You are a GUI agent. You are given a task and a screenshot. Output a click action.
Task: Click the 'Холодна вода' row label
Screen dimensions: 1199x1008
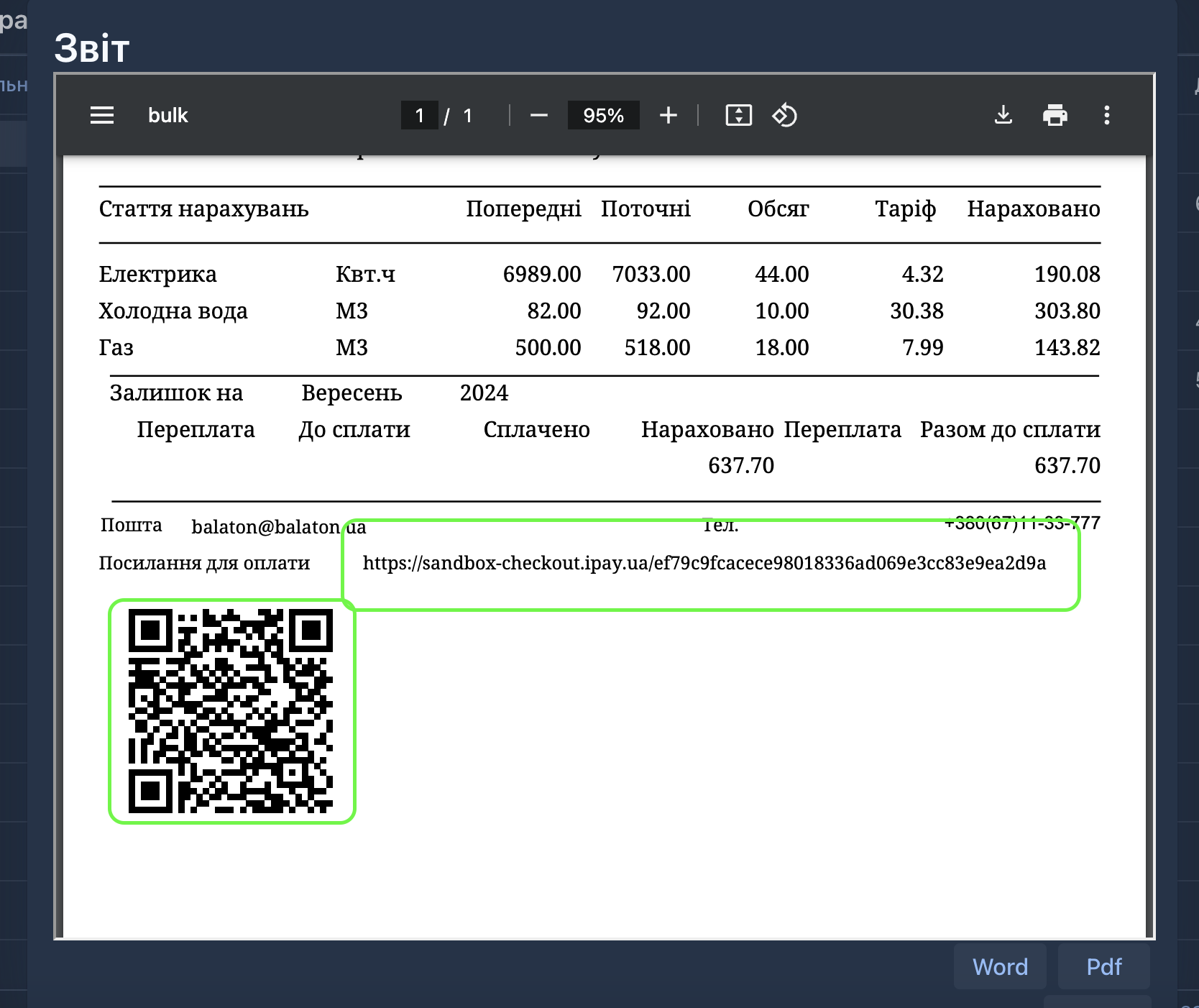click(x=173, y=311)
